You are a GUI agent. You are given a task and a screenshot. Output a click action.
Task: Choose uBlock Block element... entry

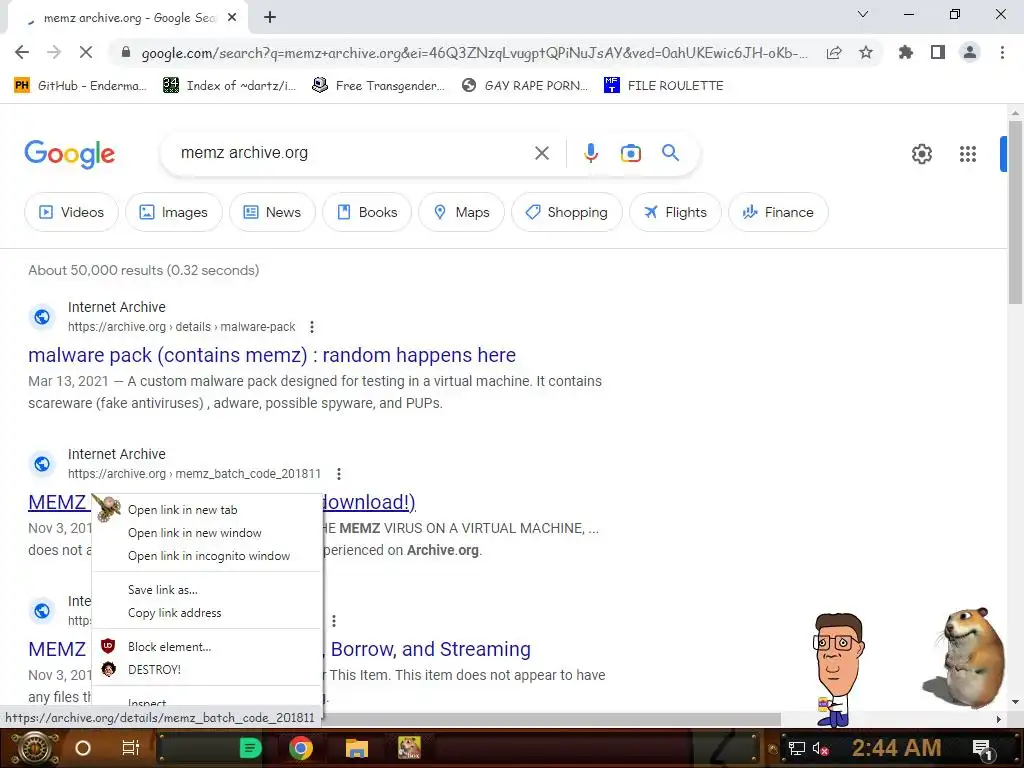tap(207, 647)
